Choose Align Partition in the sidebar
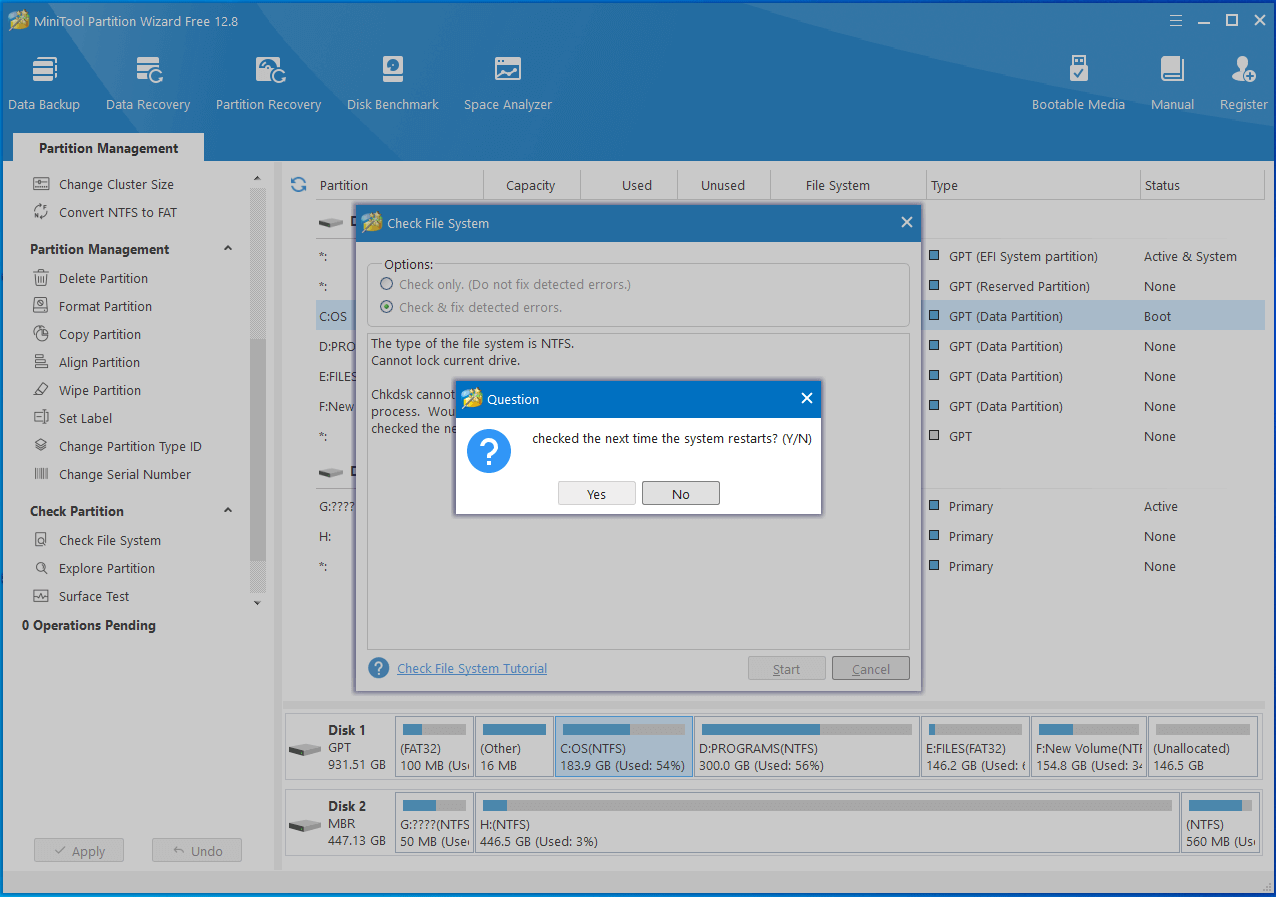1276x897 pixels. click(x=99, y=362)
